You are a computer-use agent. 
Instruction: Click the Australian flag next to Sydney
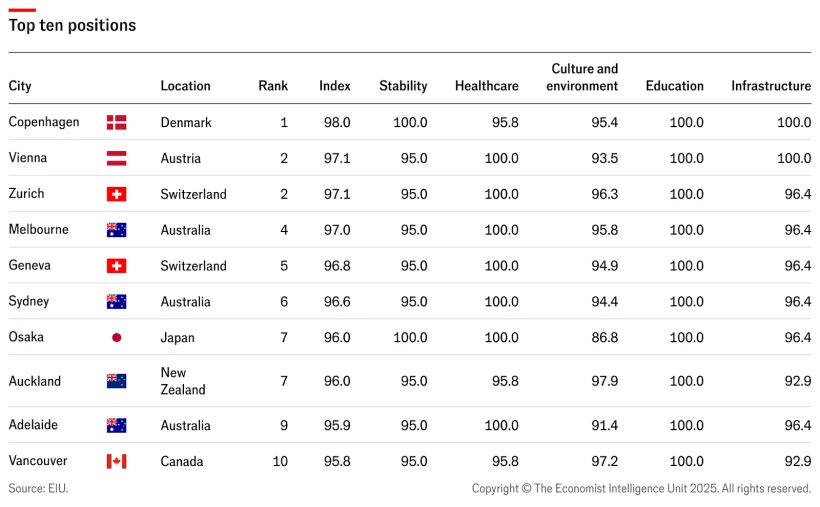tap(116, 302)
